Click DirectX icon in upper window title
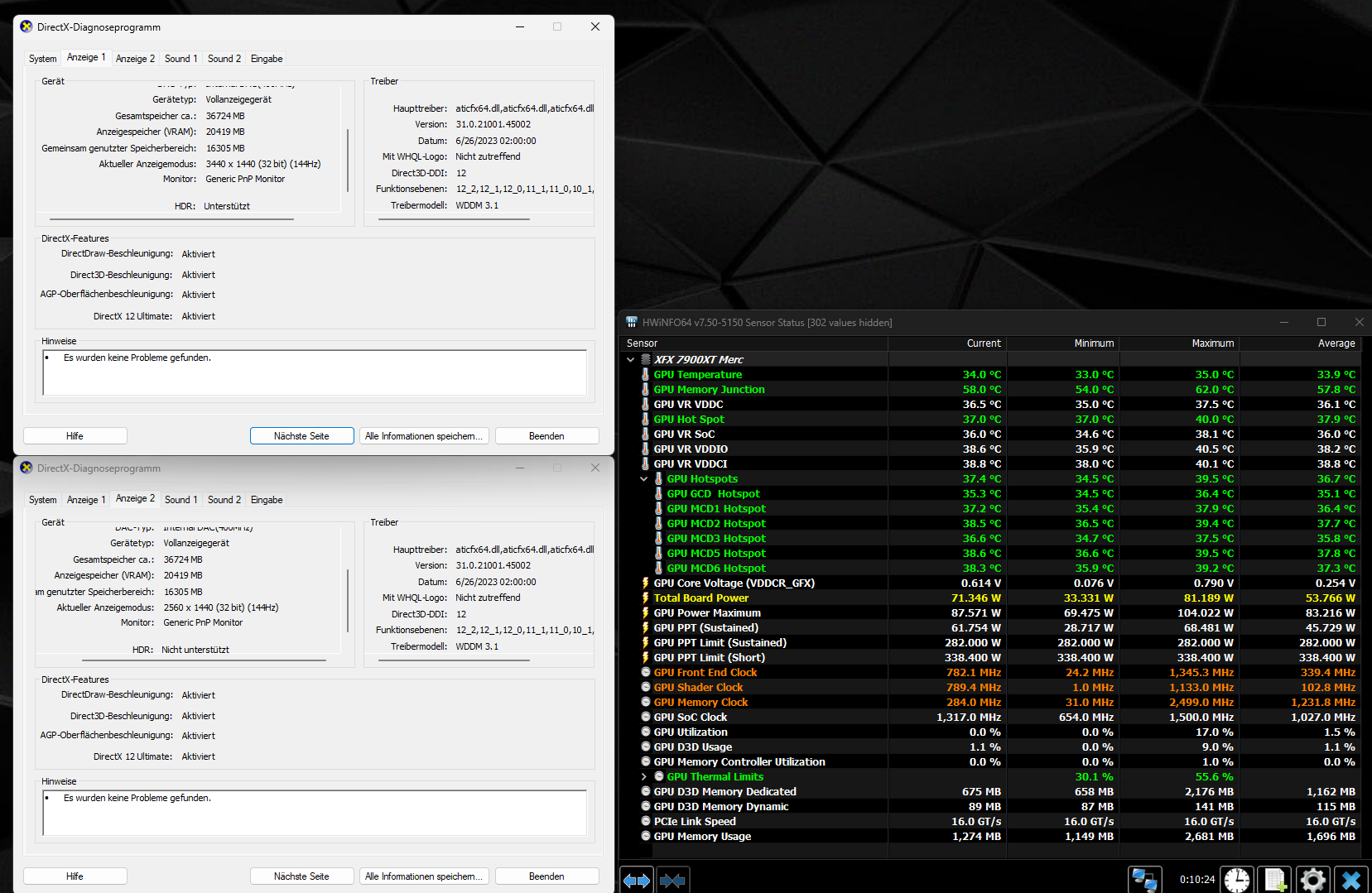Screen dimensions: 1372x893 [x=26, y=26]
